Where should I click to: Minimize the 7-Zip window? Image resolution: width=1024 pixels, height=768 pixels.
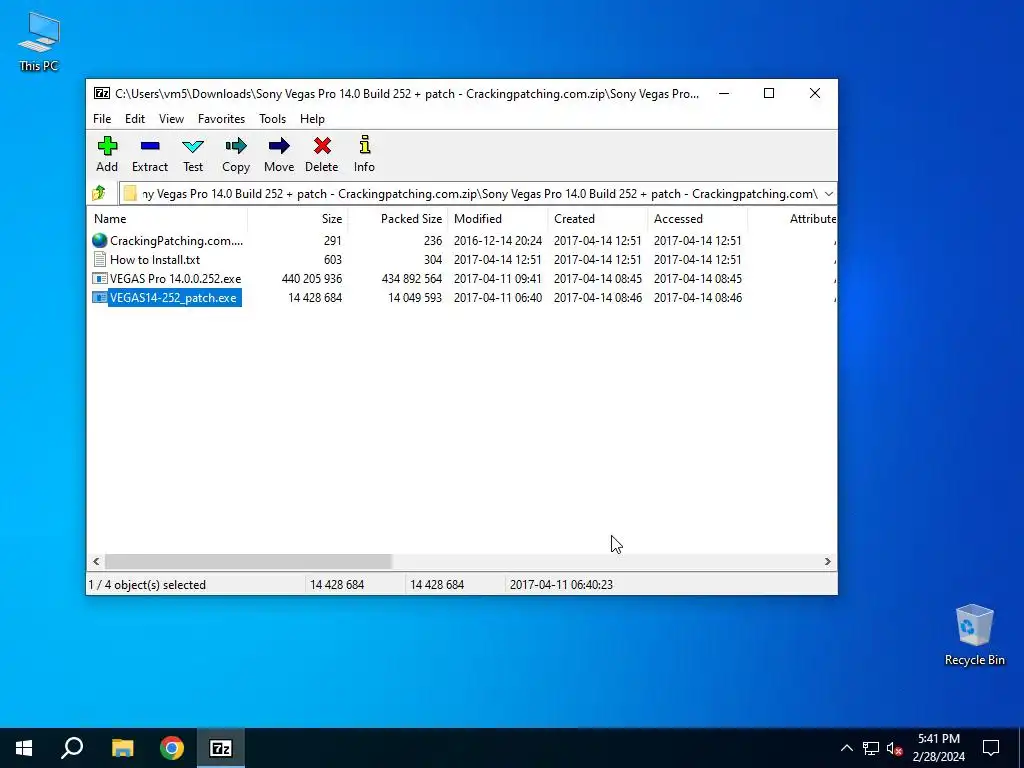(x=724, y=93)
